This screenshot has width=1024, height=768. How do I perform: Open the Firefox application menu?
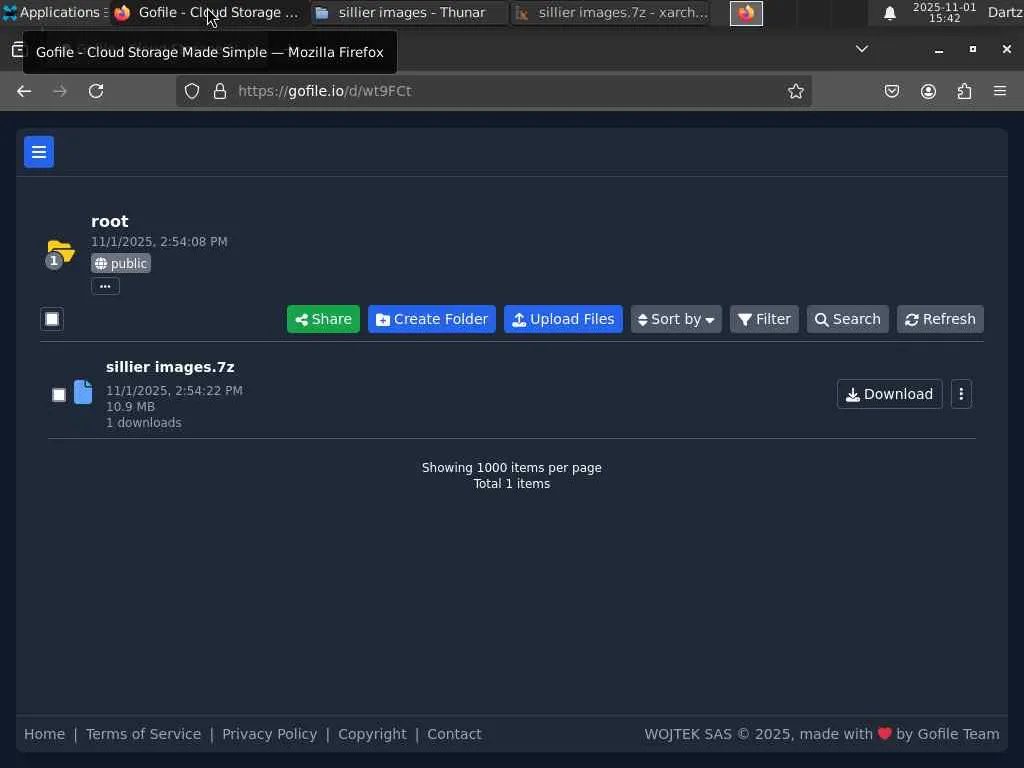[x=1000, y=91]
